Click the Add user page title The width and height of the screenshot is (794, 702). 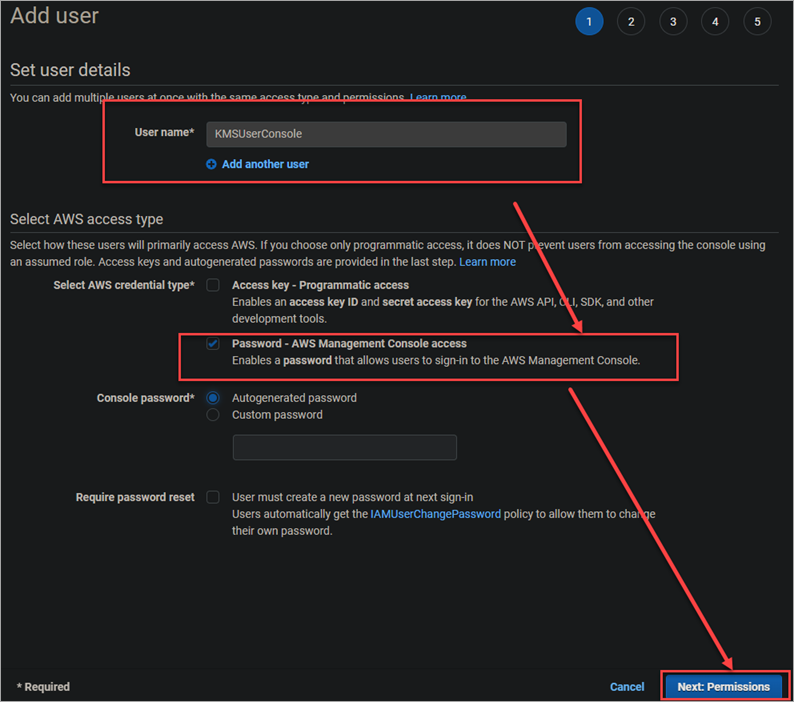(55, 16)
